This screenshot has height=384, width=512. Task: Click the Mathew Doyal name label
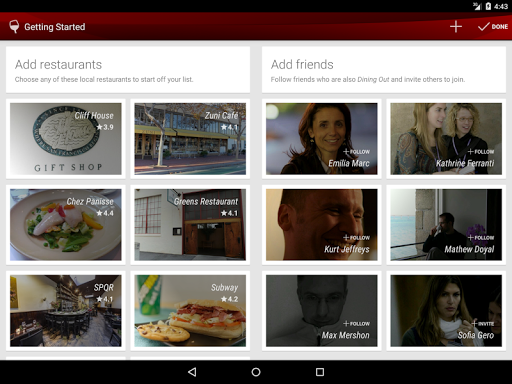point(469,249)
